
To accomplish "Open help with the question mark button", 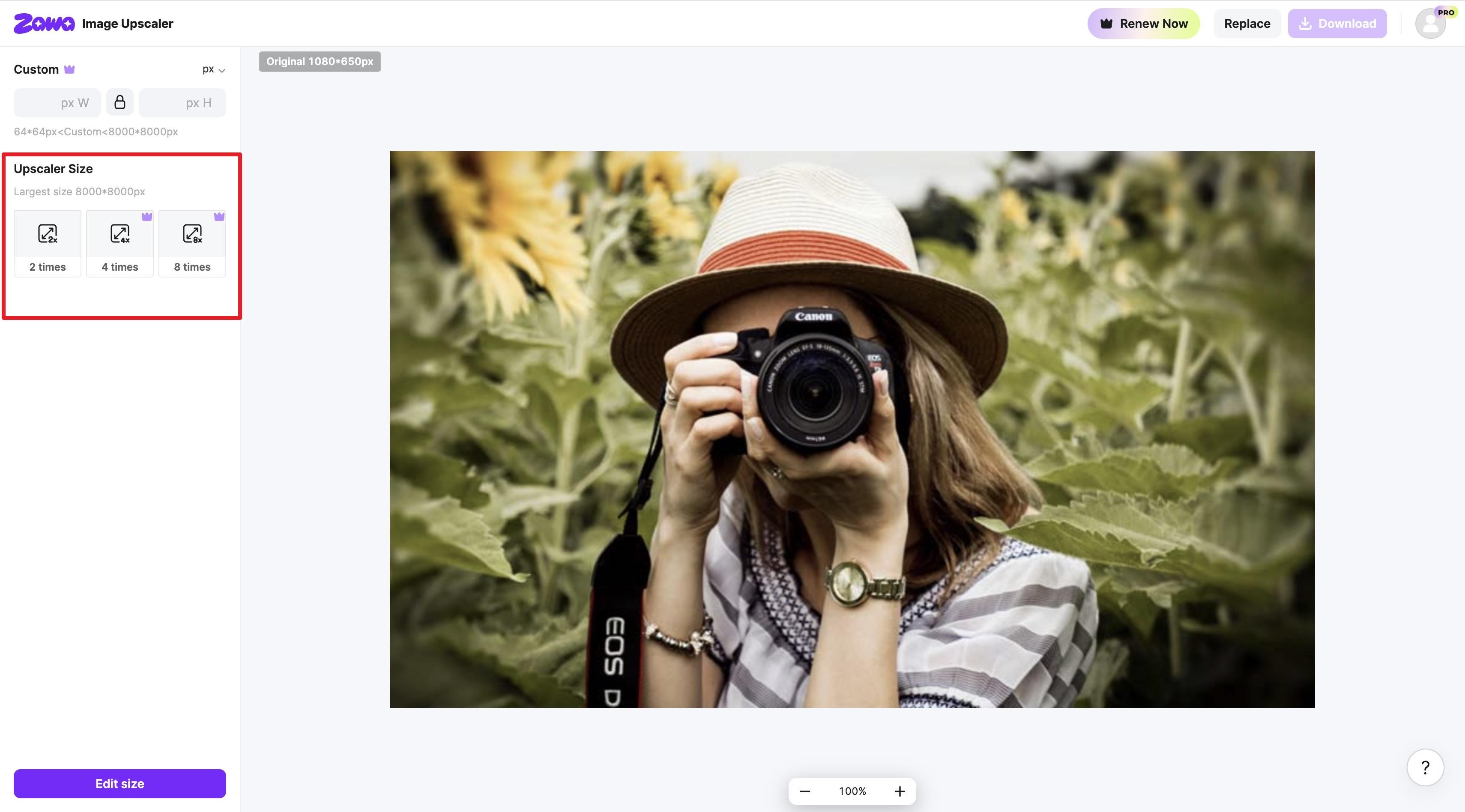I will click(1425, 767).
